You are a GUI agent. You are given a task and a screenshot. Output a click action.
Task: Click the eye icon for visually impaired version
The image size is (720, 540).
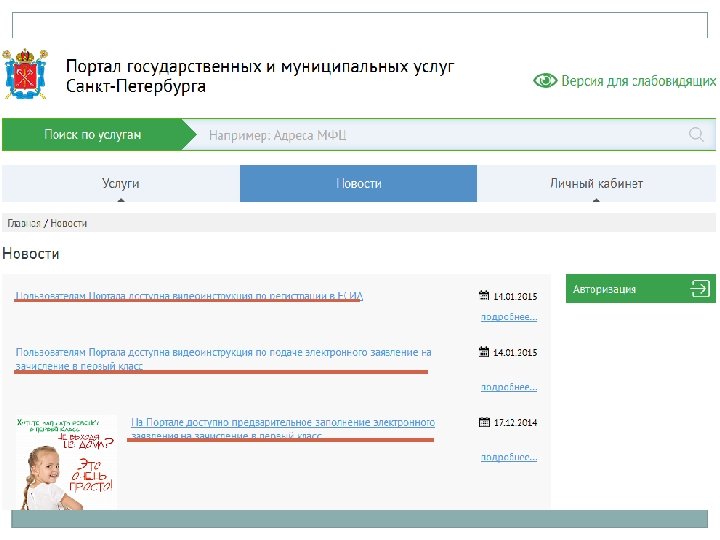point(545,80)
